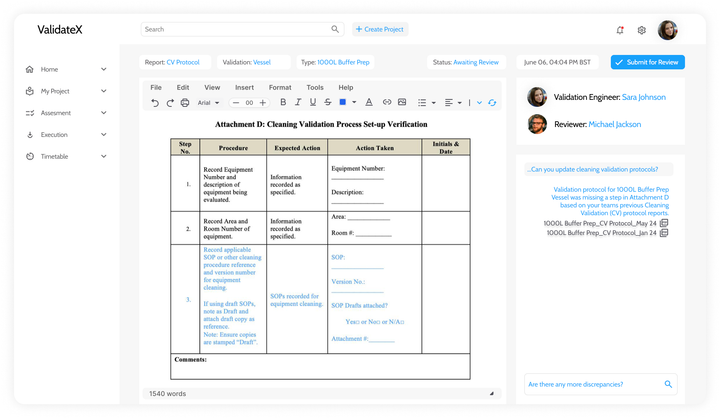Screen dimensions: 720x418
Task: Click the undo arrow in editor toolbar
Action: click(155, 103)
